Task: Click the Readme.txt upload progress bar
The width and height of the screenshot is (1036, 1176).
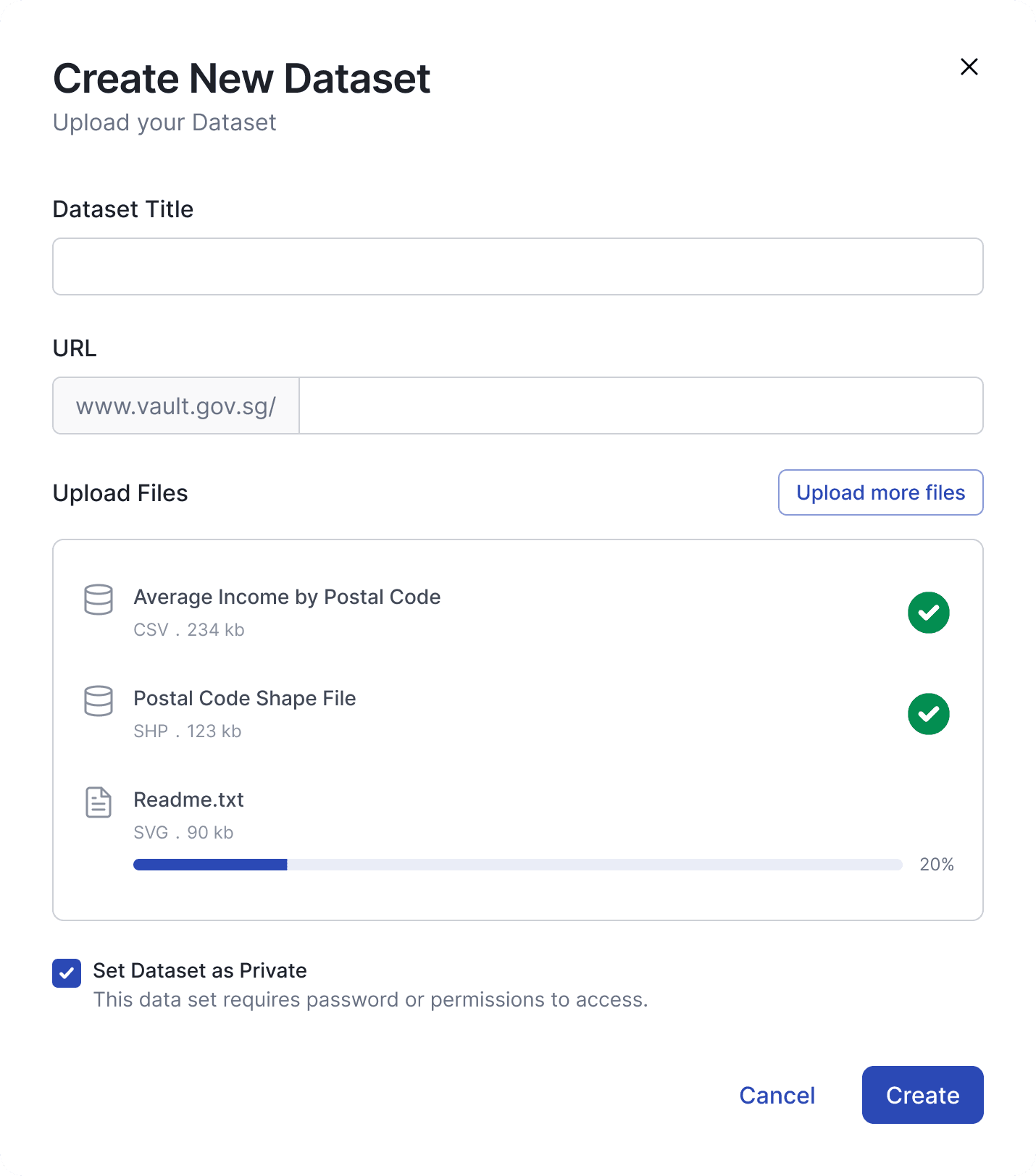Action: (x=518, y=865)
